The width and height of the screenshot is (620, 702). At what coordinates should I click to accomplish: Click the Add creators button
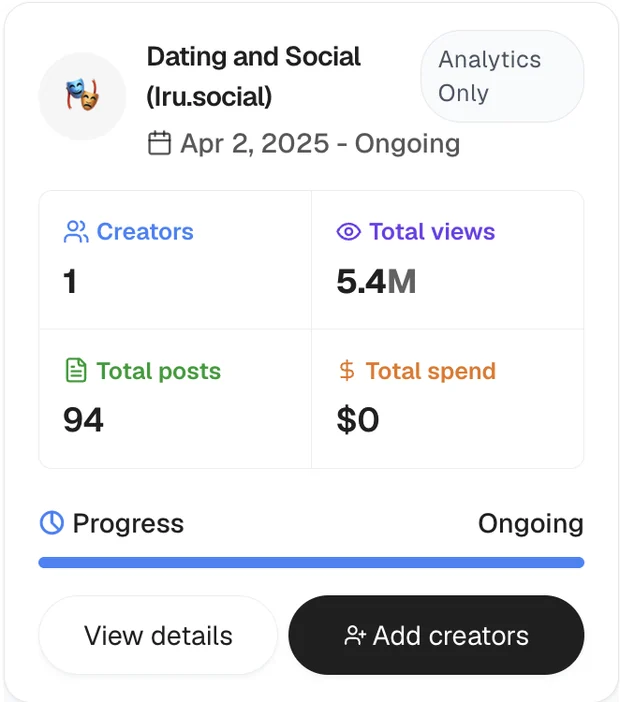pos(436,635)
